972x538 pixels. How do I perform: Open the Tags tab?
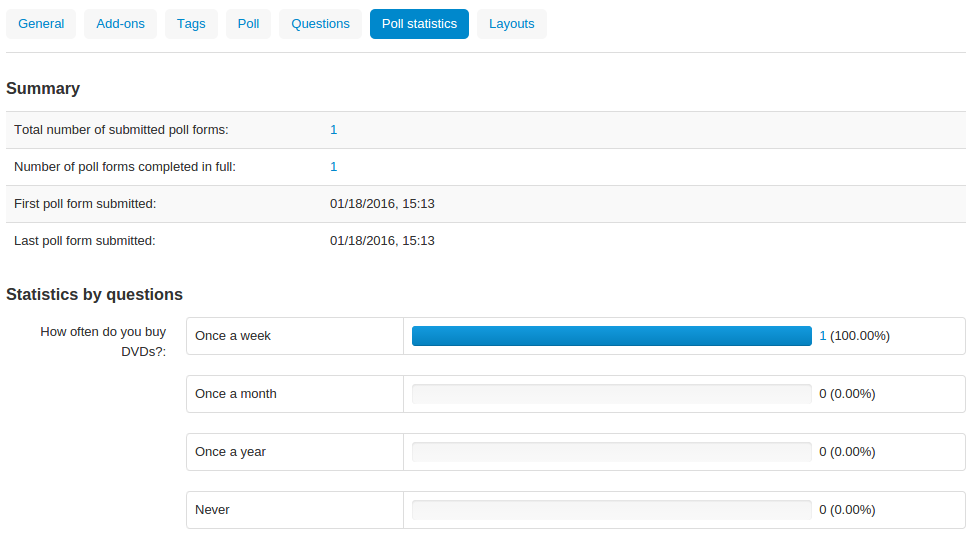[x=191, y=24]
